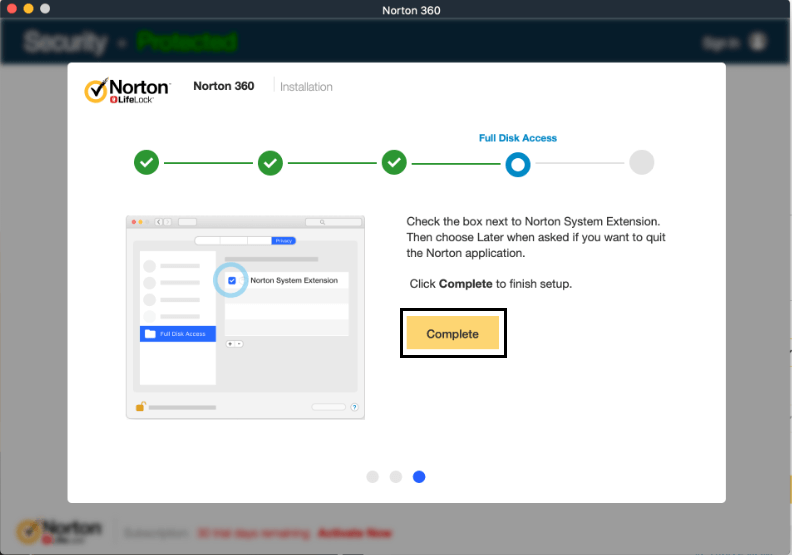Image resolution: width=792 pixels, height=555 pixels.
Task: Click the help question mark in illustration
Action: (354, 407)
